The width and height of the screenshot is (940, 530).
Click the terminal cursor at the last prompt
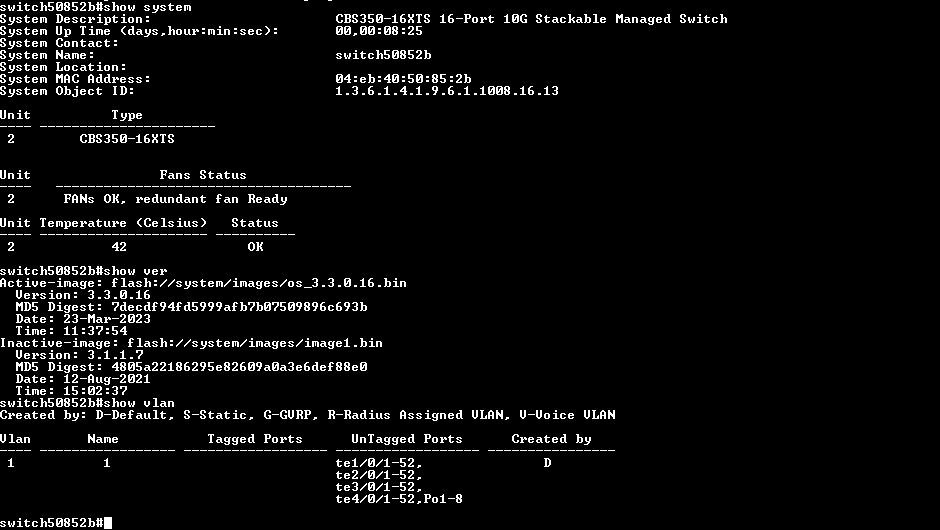[x=108, y=523]
